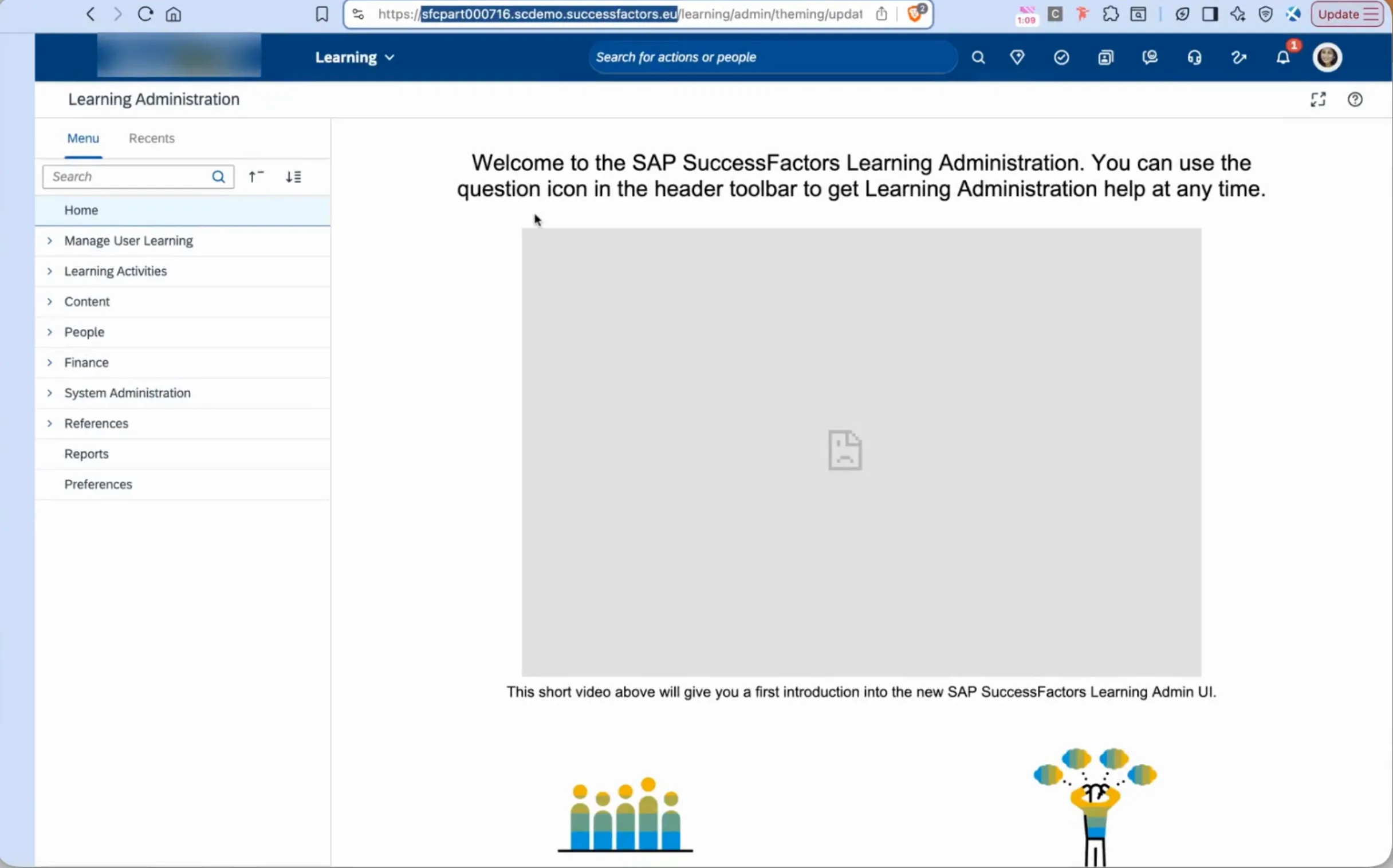Switch to the Menu tab

(83, 139)
